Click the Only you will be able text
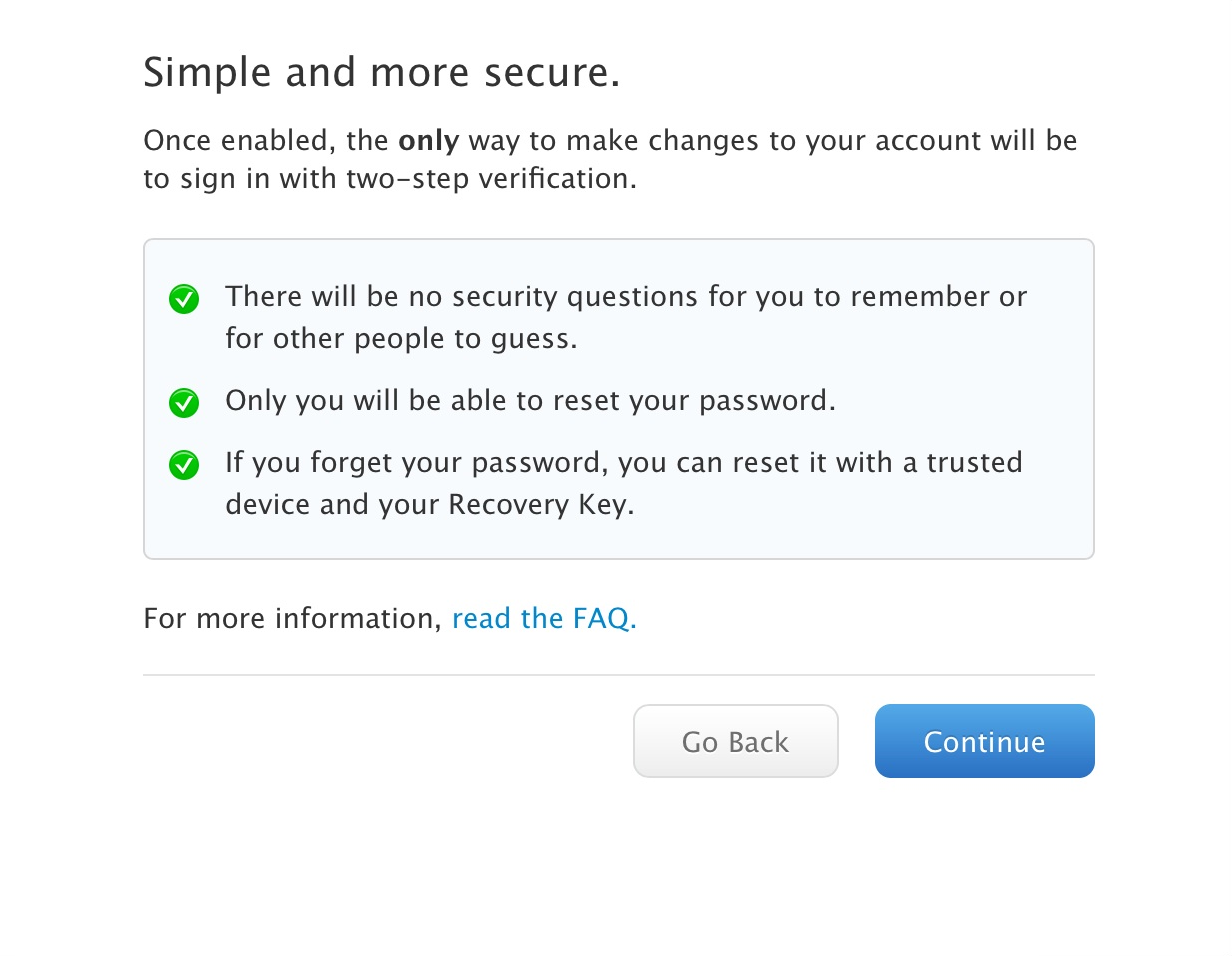Image resolution: width=1232 pixels, height=956 pixels. [529, 401]
